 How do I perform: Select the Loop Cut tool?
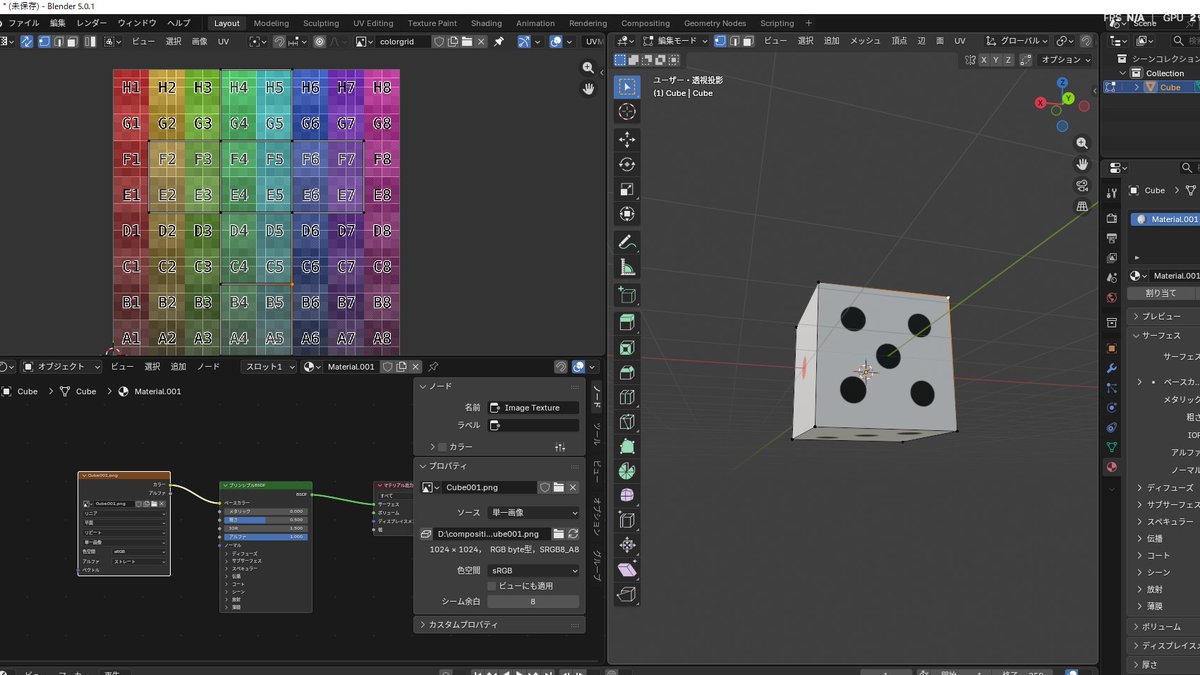click(x=627, y=397)
